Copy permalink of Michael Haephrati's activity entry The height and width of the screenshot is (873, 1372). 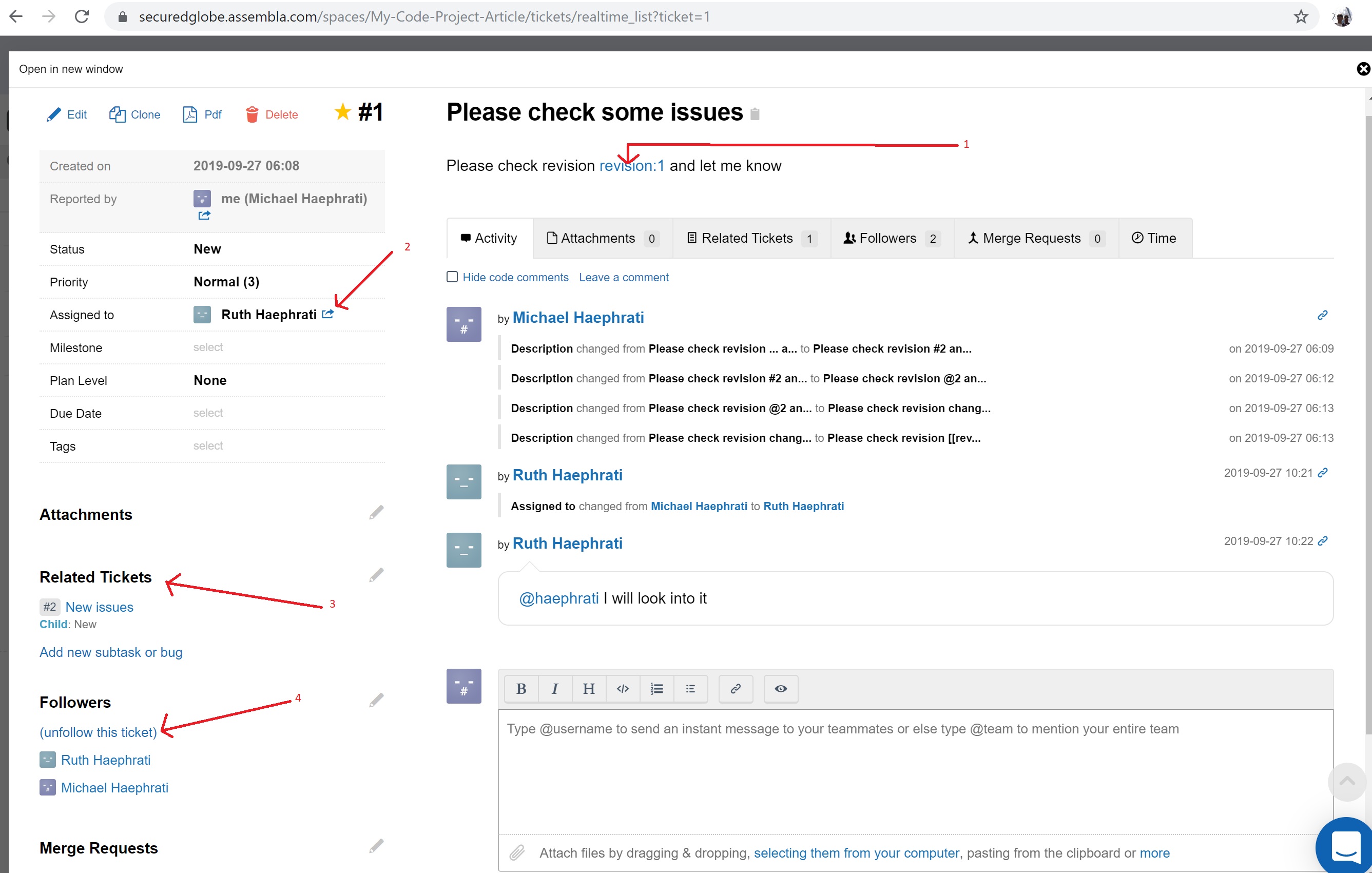1322,315
